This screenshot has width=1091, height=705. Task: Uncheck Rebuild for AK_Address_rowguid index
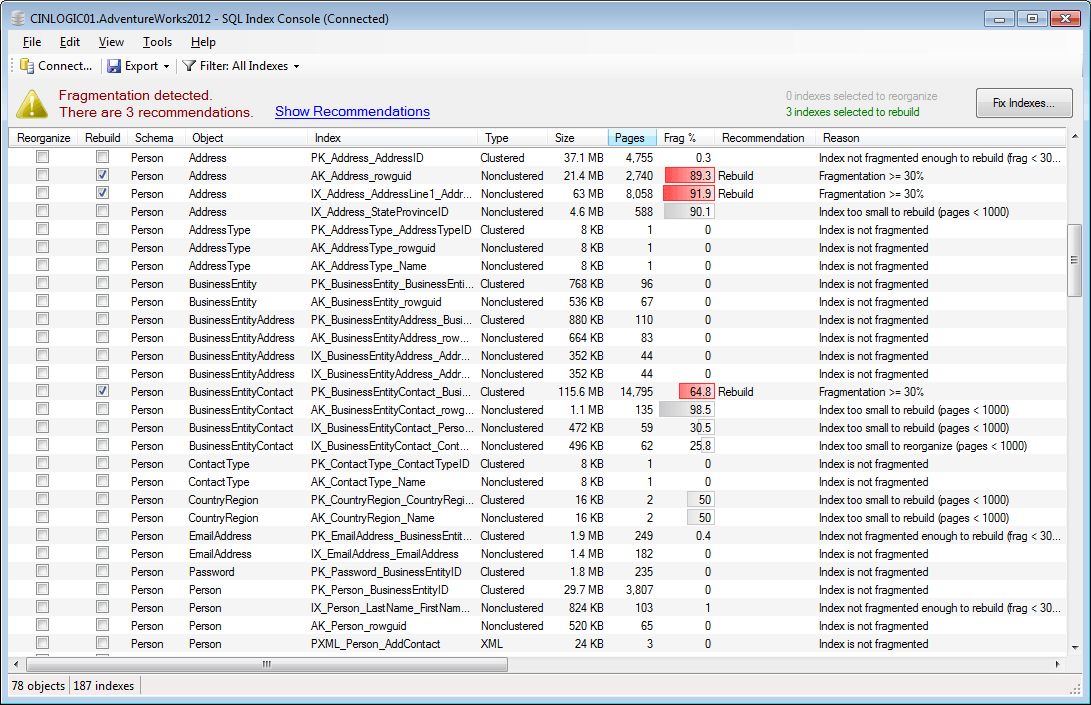click(103, 175)
